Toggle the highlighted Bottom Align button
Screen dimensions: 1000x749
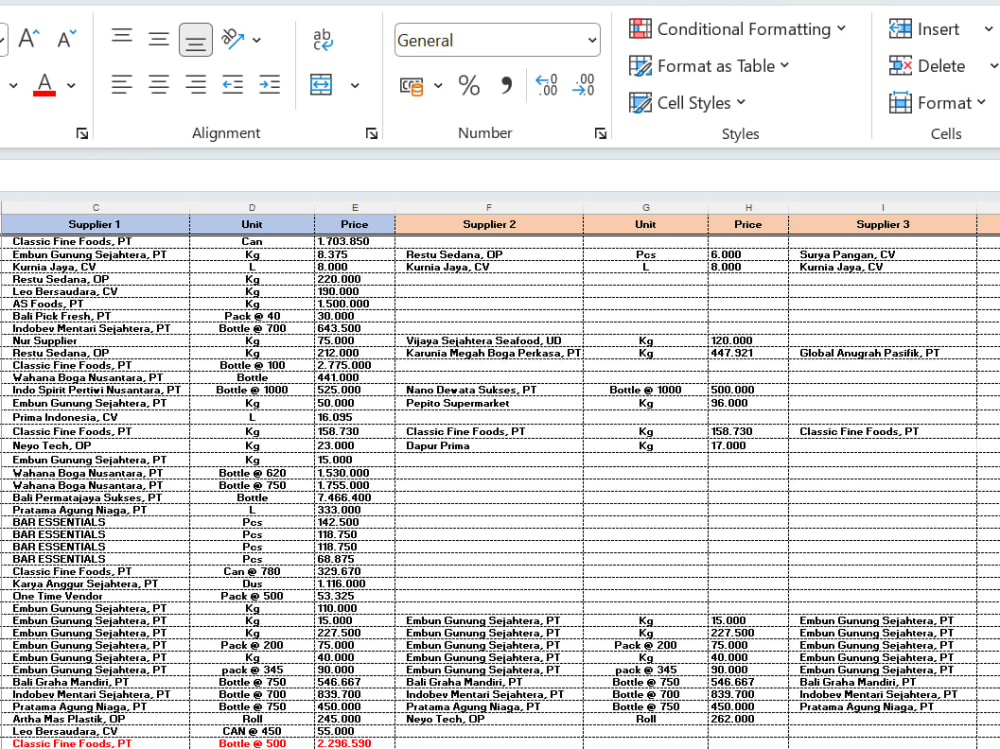point(196,40)
